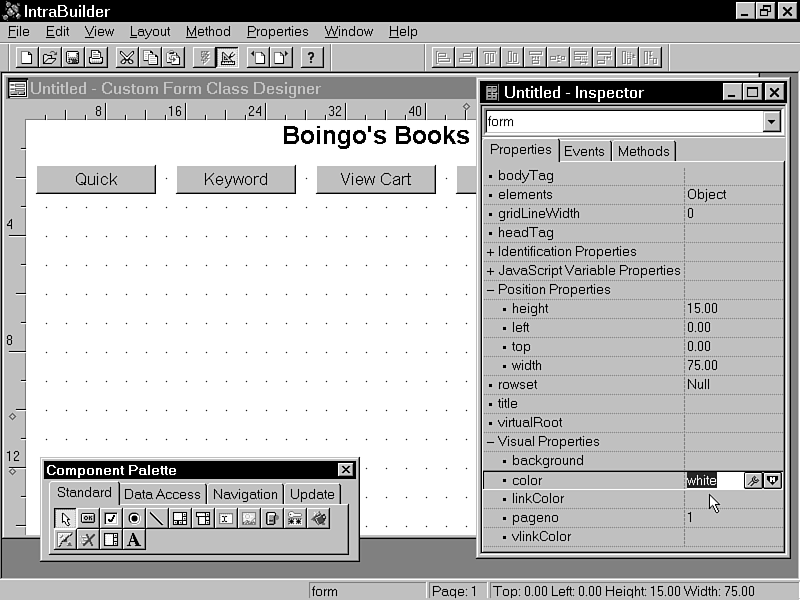Viewport: 800px width, 600px height.
Task: Expand Identification Properties group
Action: pos(490,252)
